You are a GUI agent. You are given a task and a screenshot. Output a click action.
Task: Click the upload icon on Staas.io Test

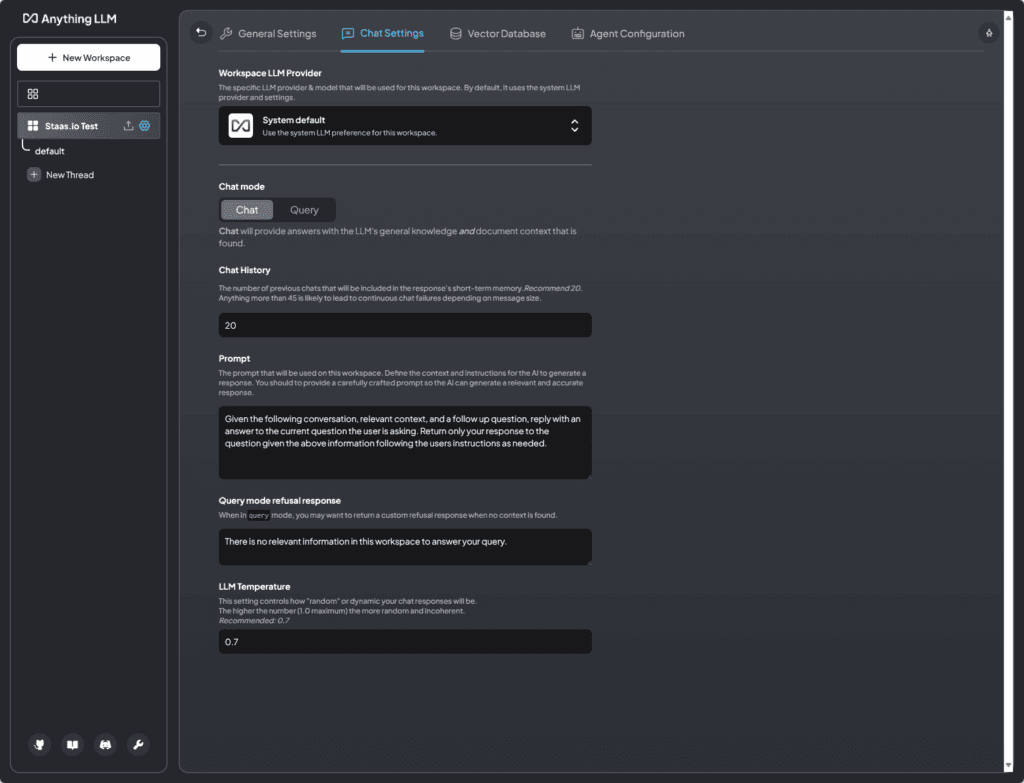(x=129, y=125)
